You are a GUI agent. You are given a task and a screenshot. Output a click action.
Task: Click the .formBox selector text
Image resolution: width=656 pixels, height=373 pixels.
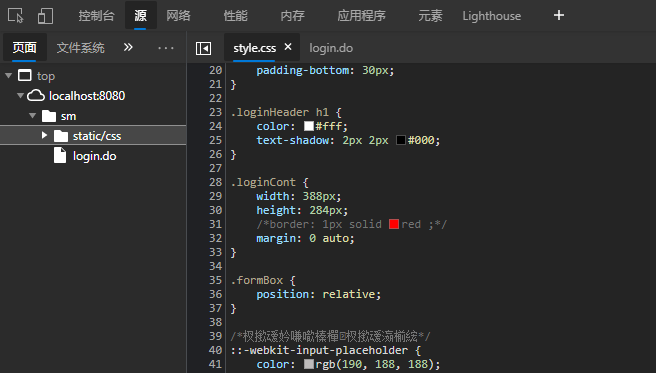[257, 280]
